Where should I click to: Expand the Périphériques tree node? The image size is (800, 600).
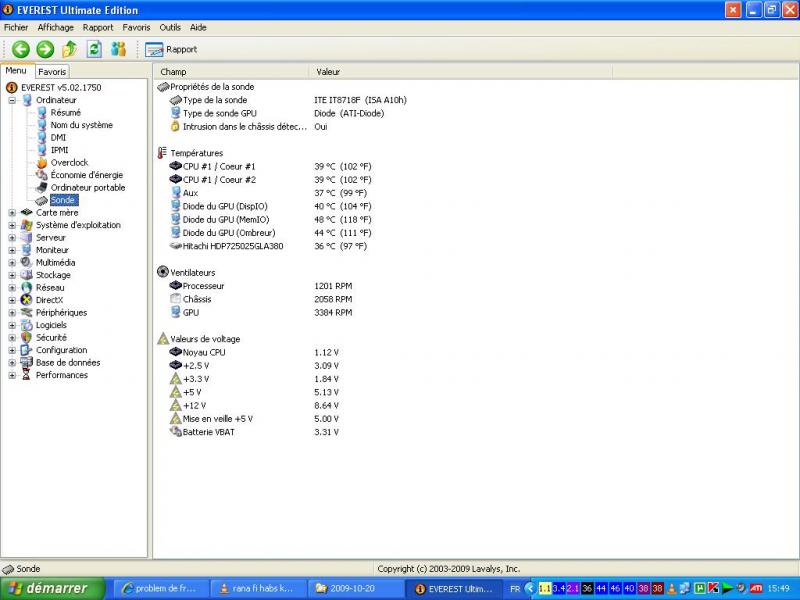(12, 313)
